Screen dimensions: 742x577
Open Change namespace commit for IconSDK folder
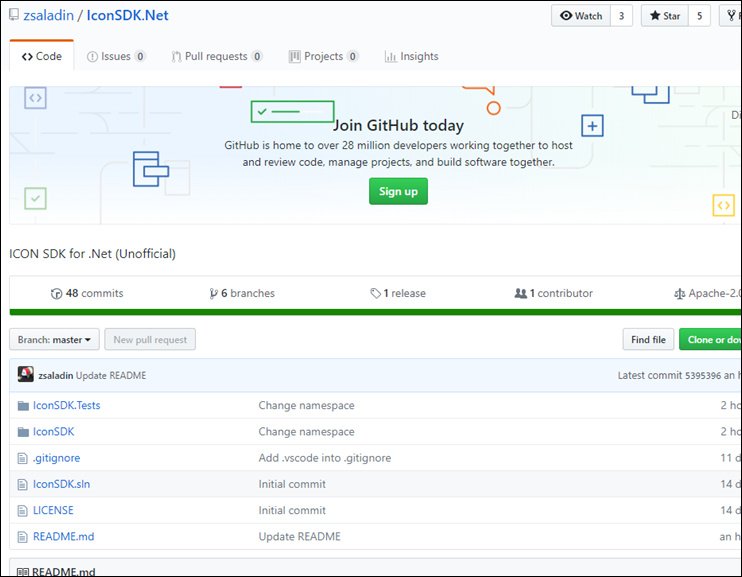click(306, 432)
